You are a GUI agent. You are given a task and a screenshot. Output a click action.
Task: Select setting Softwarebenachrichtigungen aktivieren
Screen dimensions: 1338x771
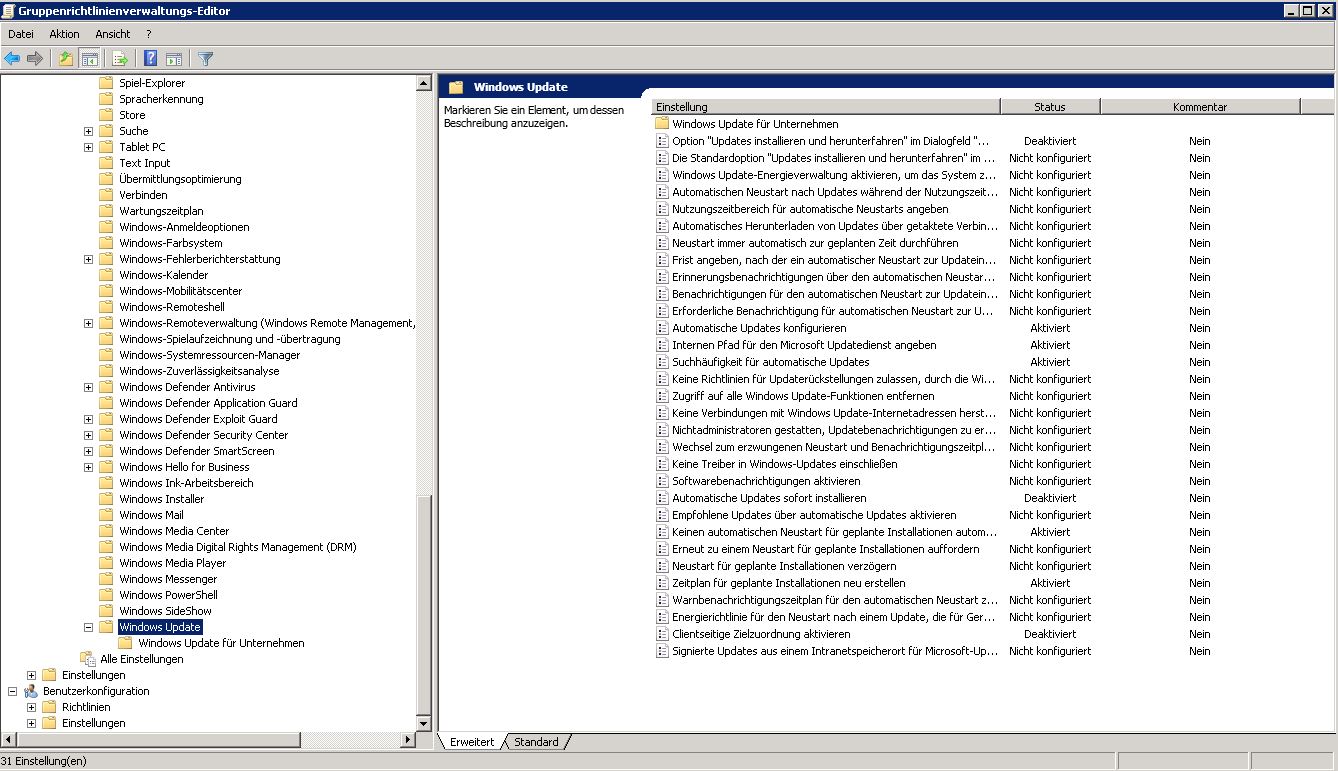point(766,481)
